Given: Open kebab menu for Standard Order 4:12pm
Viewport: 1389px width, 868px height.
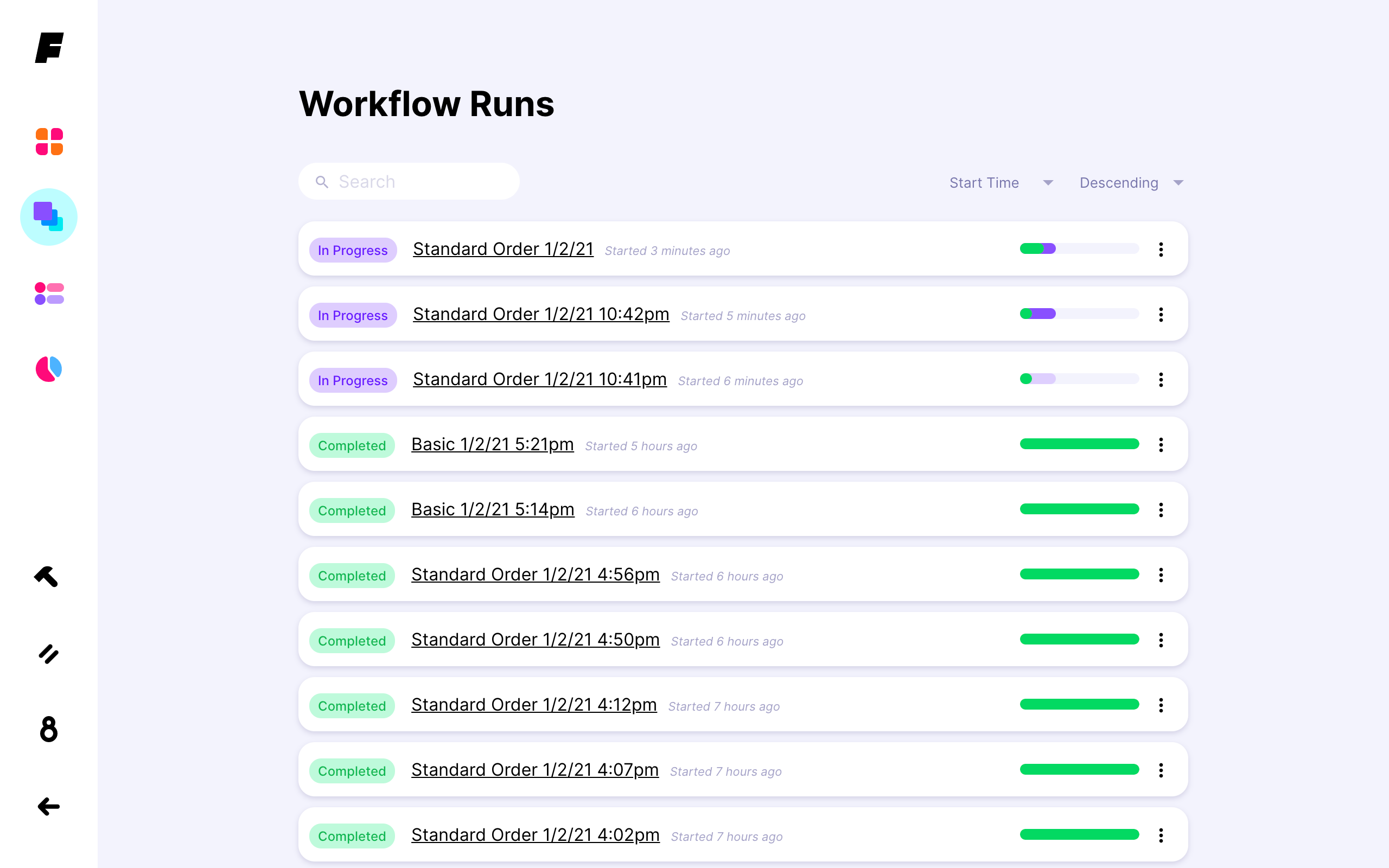Looking at the screenshot, I should point(1161,705).
